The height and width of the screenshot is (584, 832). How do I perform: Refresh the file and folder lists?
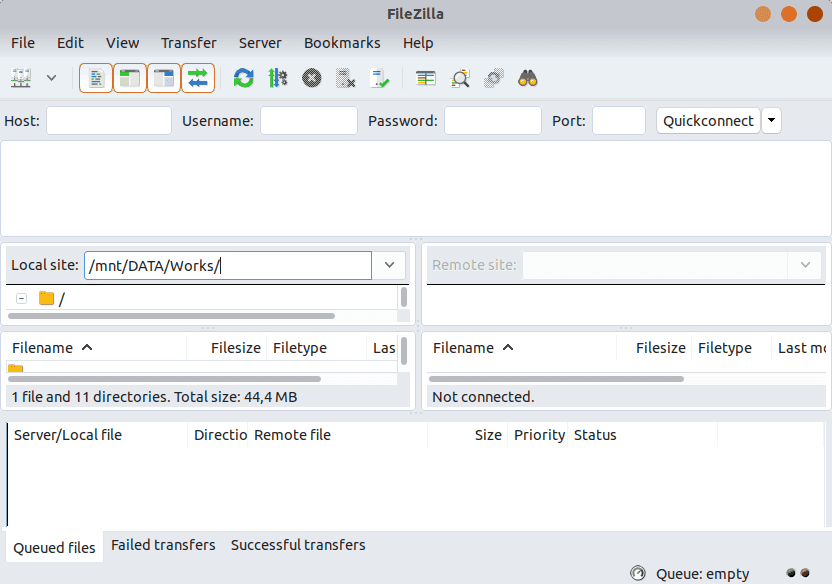point(243,78)
